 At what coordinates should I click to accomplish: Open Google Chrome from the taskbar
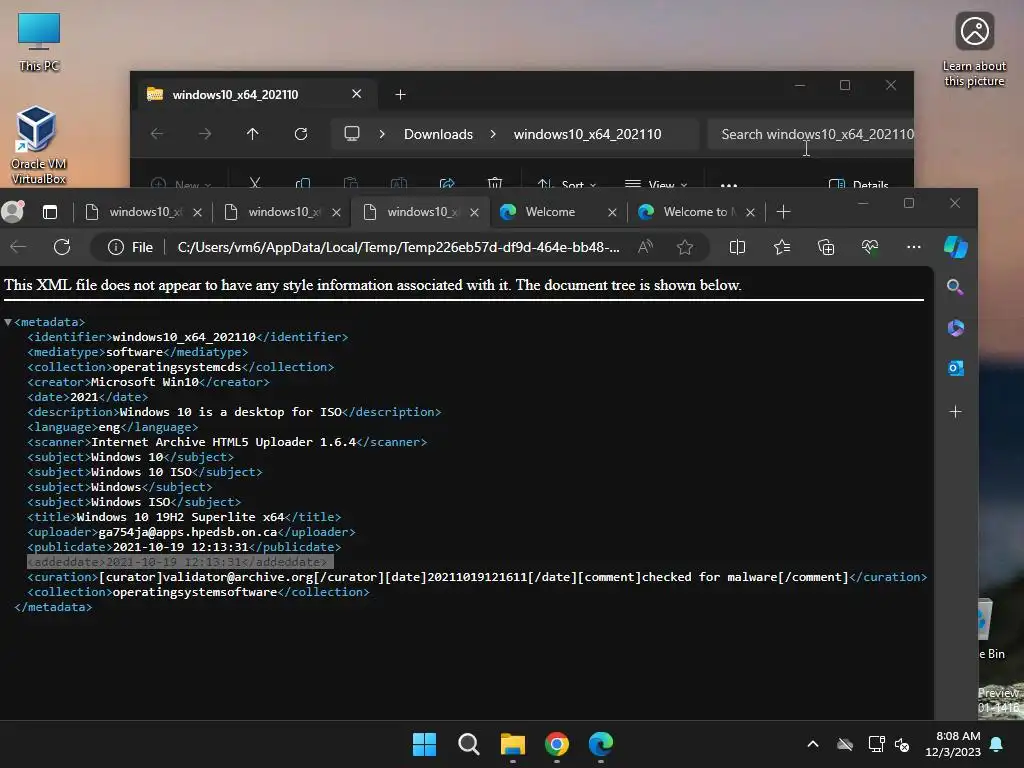[557, 744]
